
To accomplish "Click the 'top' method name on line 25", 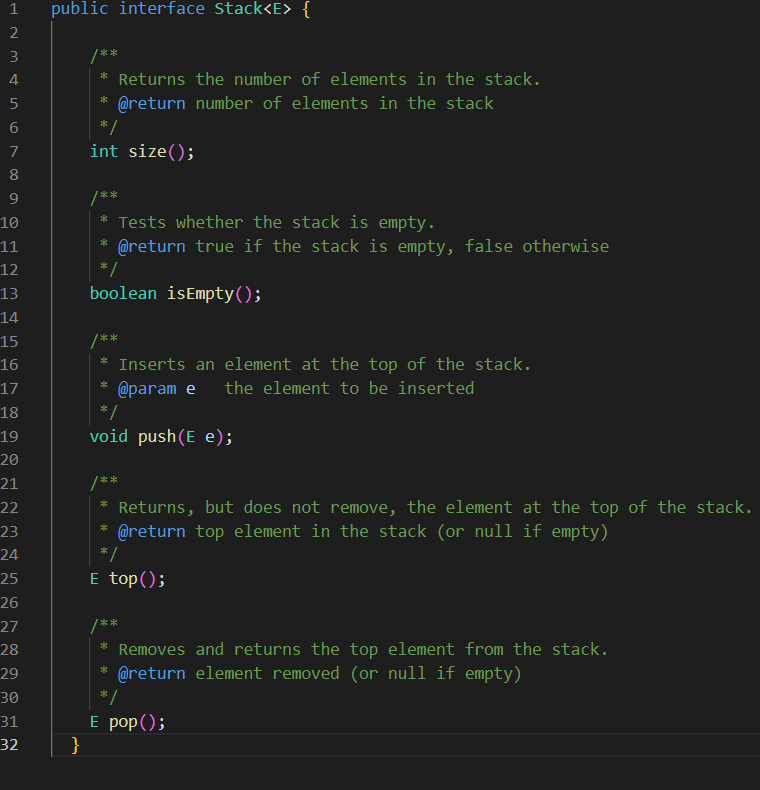I will [x=123, y=579].
